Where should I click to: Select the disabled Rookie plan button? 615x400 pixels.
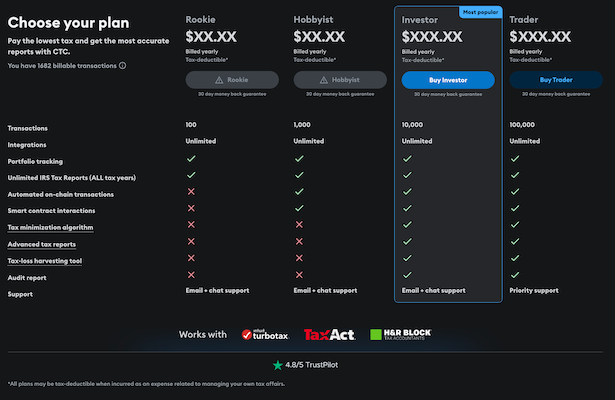pyautogui.click(x=232, y=80)
